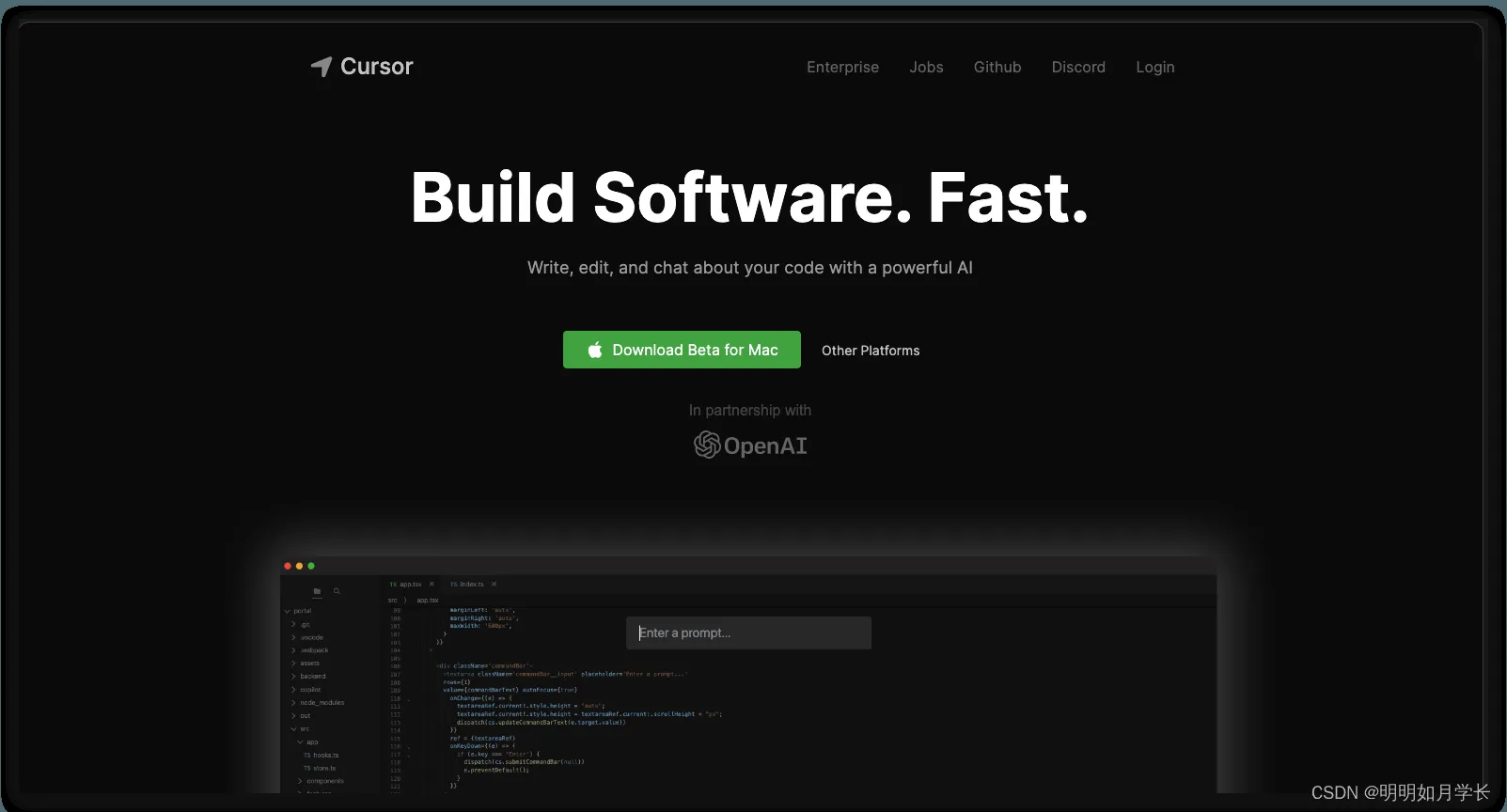The height and width of the screenshot is (812, 1507).
Task: Click the fold arrow at line 110
Action: coord(408,698)
